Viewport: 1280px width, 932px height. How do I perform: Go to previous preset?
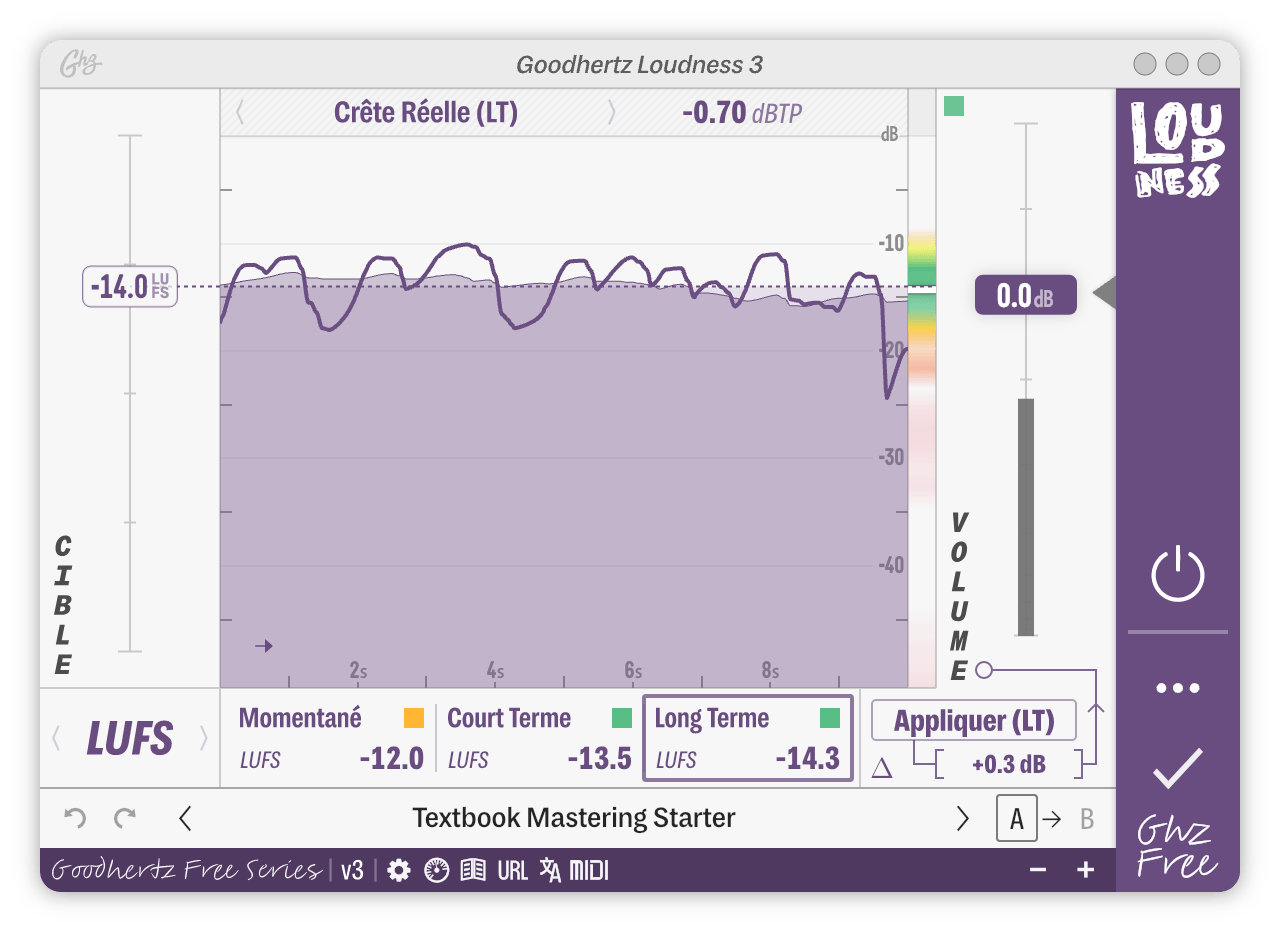pos(185,818)
